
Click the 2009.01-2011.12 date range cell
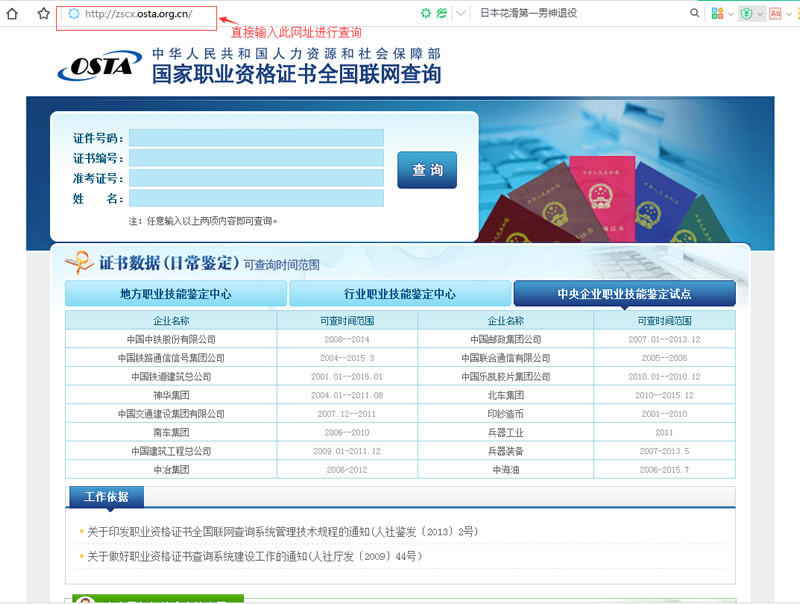coord(347,451)
